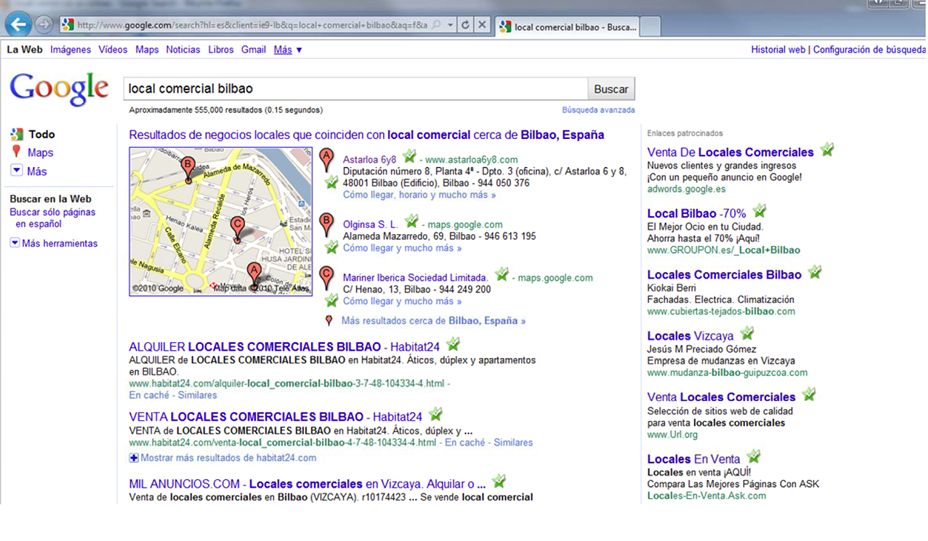The image size is (928, 541).
Task: Click the browser URL address field
Action: coord(252,25)
